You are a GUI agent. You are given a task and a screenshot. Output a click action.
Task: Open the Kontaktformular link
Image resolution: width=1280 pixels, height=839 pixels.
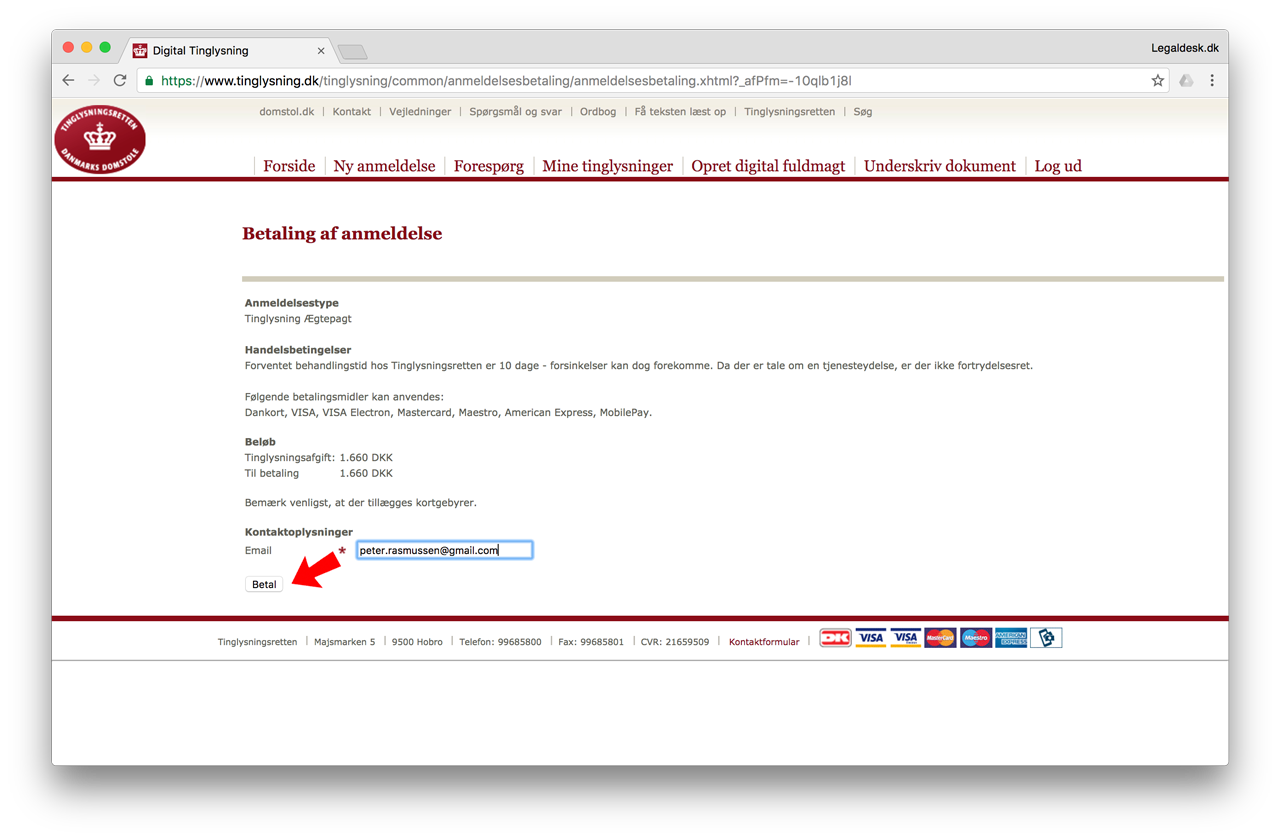pyautogui.click(x=764, y=642)
